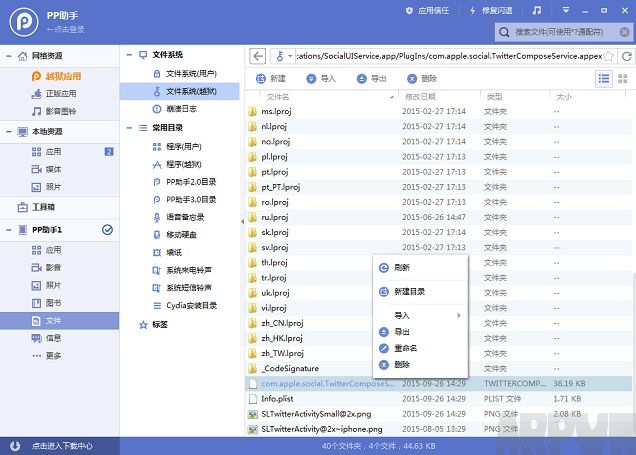Choose 新建目录 in the context menu
Image resolution: width=636 pixels, height=455 pixels.
tap(420, 292)
